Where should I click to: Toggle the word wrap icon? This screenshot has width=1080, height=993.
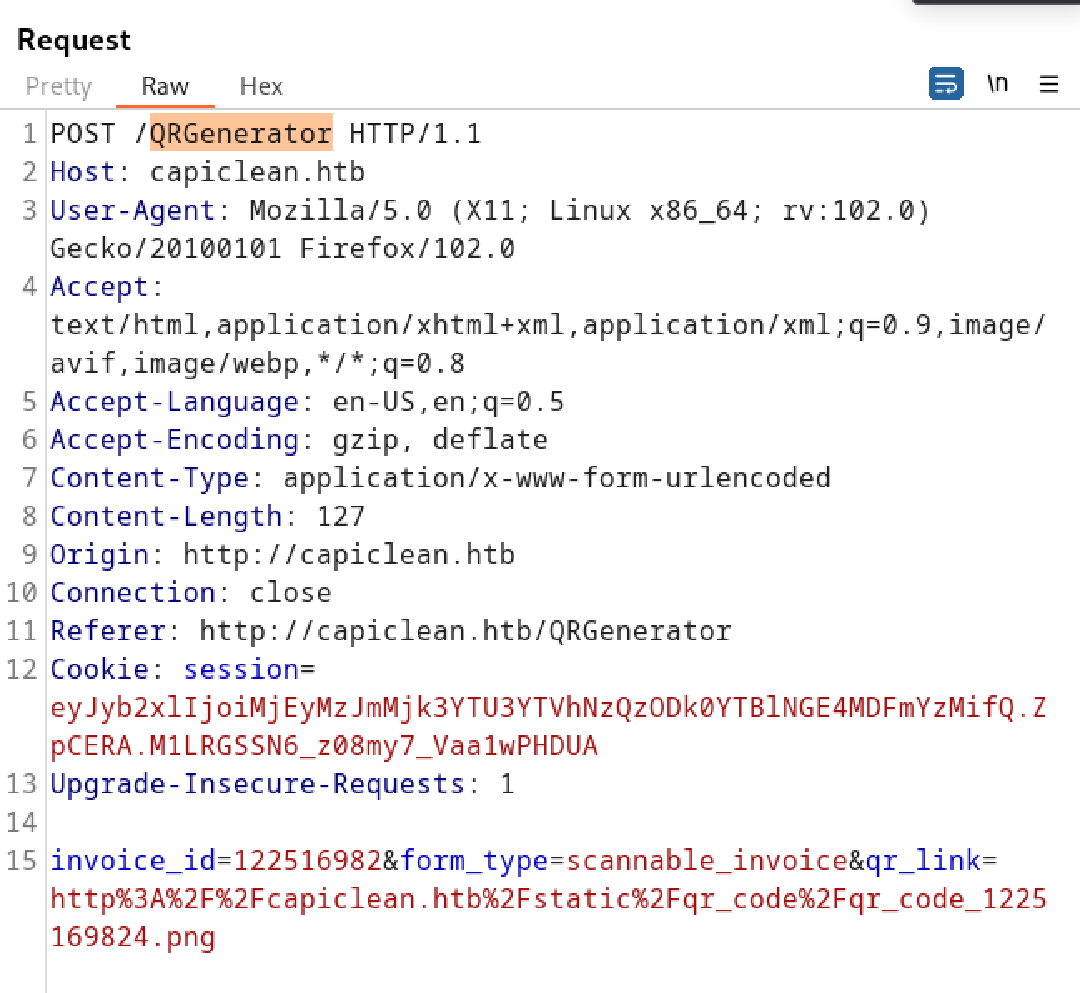(x=945, y=84)
